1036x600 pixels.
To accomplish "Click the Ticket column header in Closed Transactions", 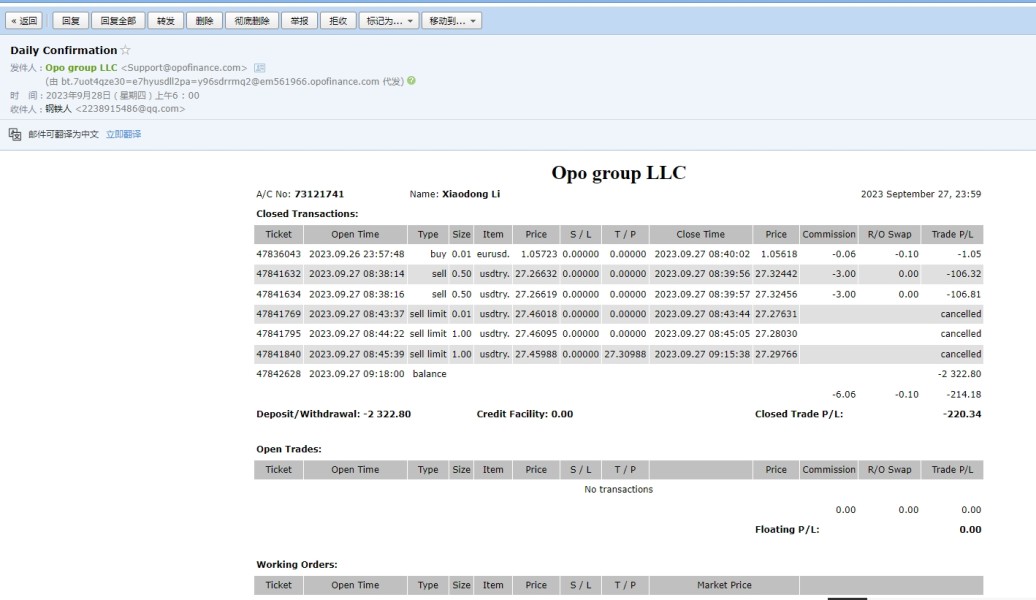I will [x=278, y=234].
